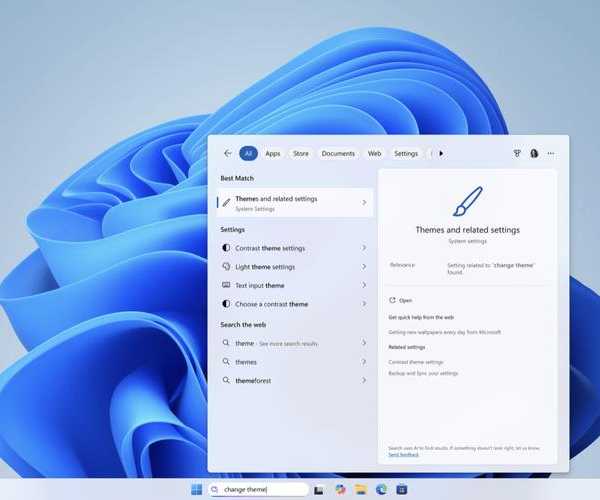Open File Explorer from the taskbar

(361, 489)
